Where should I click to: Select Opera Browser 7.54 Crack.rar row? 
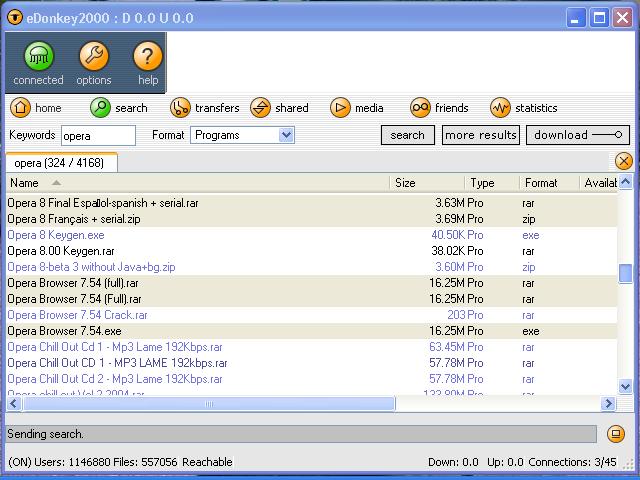[311, 315]
